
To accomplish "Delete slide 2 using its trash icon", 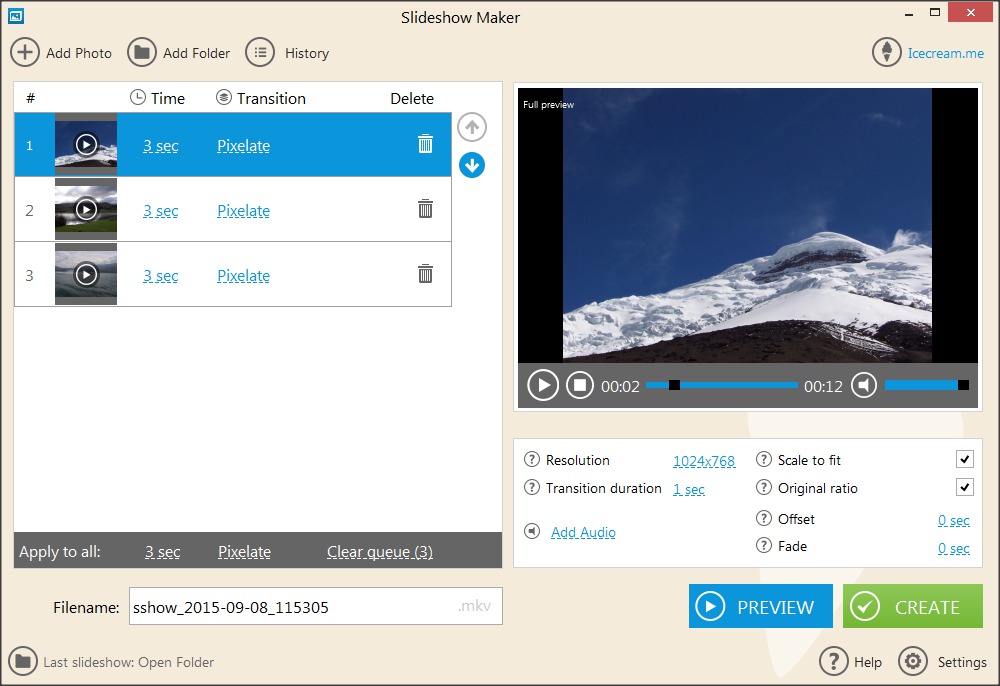I will (x=425, y=209).
